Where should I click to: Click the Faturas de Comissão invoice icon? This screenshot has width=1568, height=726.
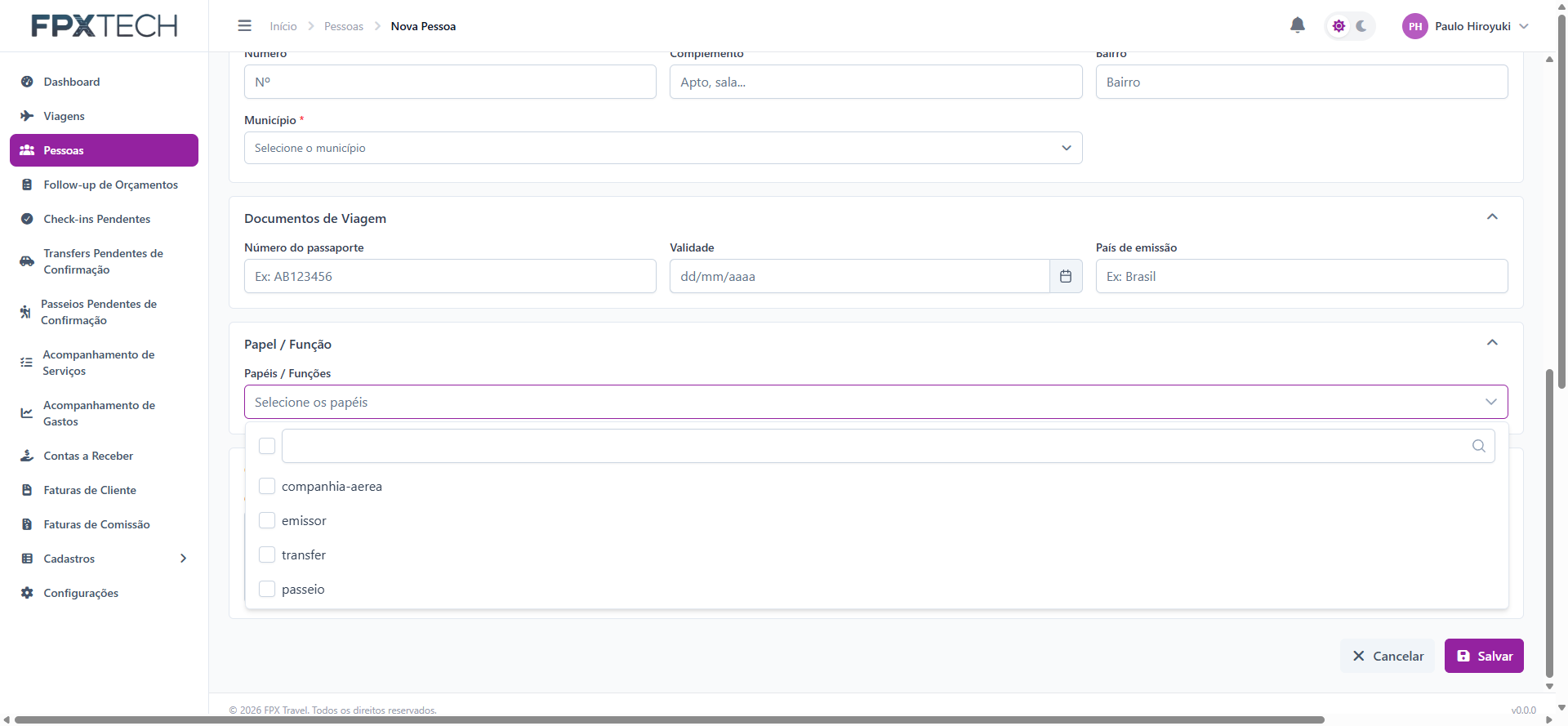click(27, 524)
